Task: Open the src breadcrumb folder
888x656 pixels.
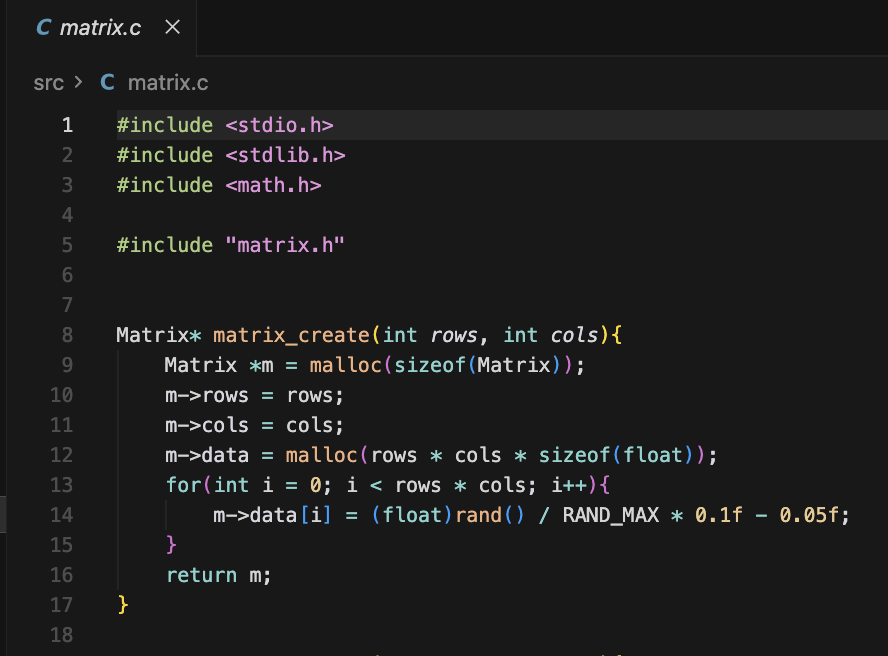Action: [48, 83]
